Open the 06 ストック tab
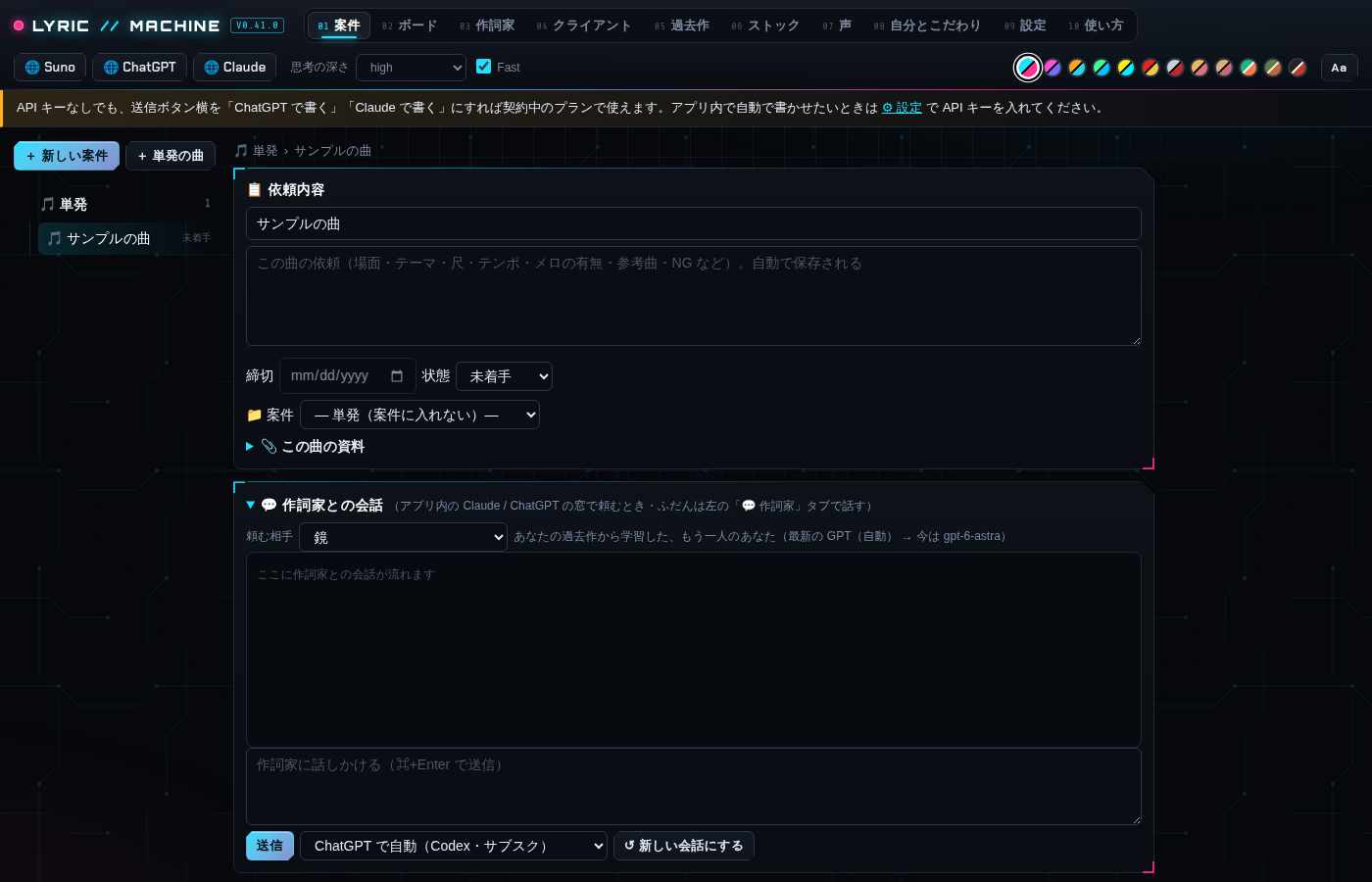 (x=765, y=25)
